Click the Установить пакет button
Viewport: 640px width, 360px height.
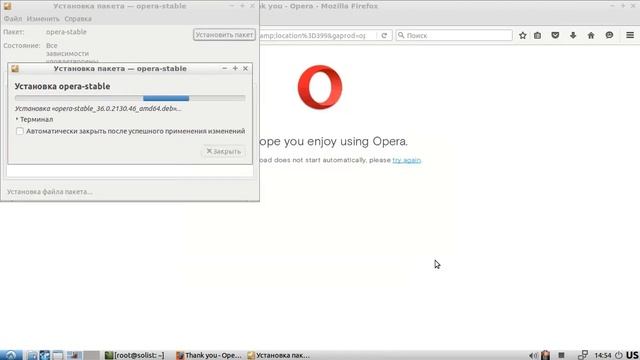point(224,35)
